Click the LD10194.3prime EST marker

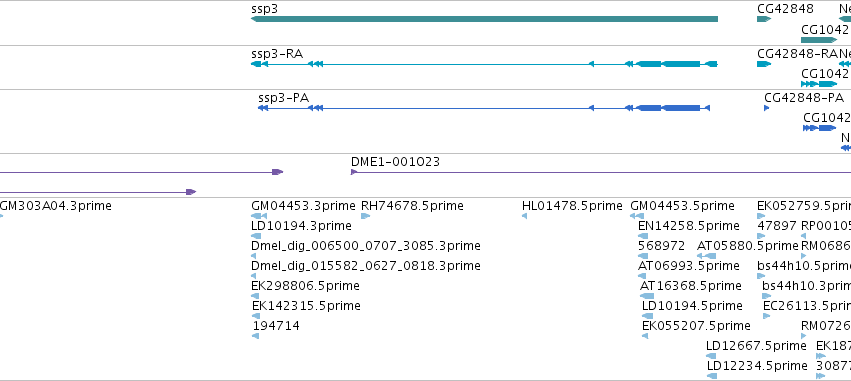256,236
